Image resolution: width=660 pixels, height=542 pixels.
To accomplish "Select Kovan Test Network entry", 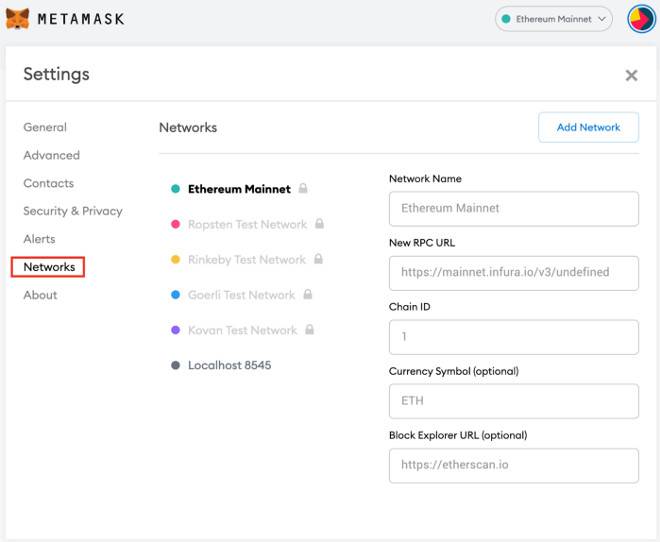I will pos(242,330).
